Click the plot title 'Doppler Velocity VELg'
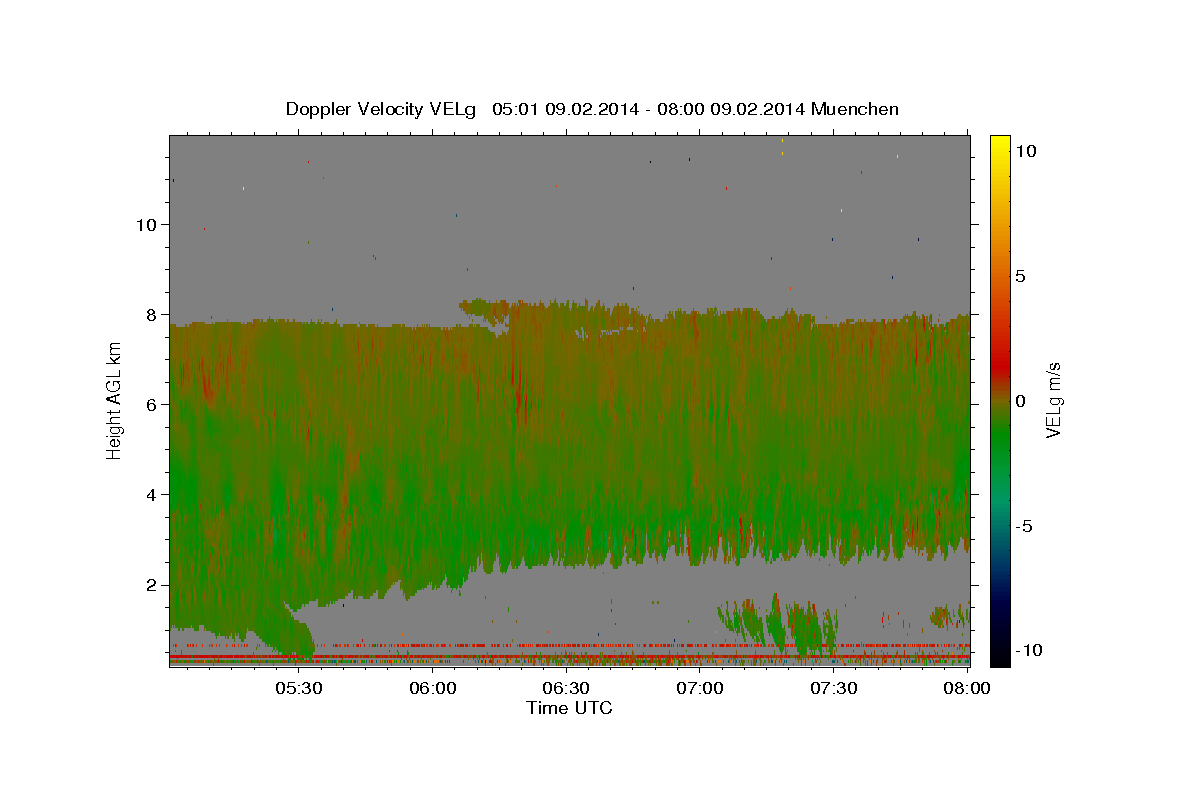The height and width of the screenshot is (800, 1200). (x=381, y=109)
